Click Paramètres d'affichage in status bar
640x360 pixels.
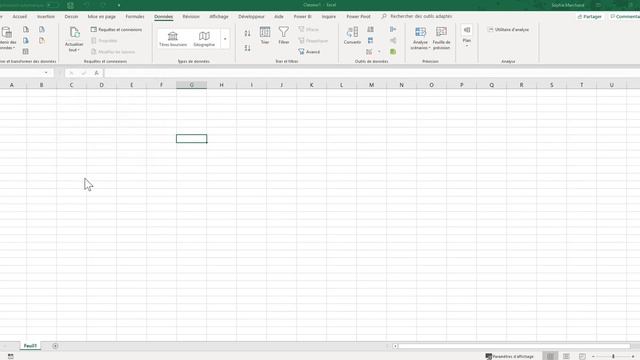tap(510, 356)
